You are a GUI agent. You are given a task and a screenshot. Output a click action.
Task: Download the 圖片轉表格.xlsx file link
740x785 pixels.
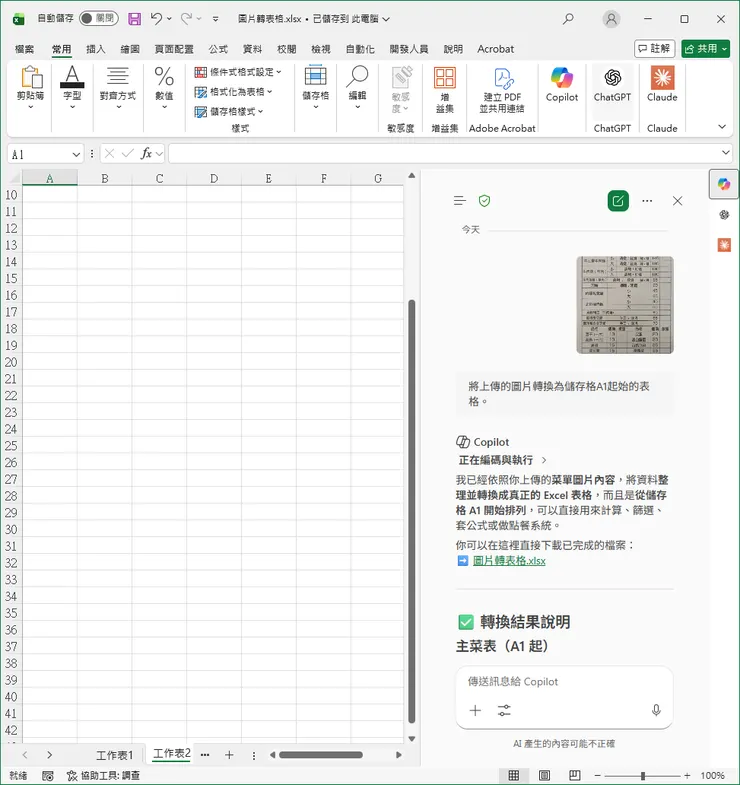pos(509,561)
